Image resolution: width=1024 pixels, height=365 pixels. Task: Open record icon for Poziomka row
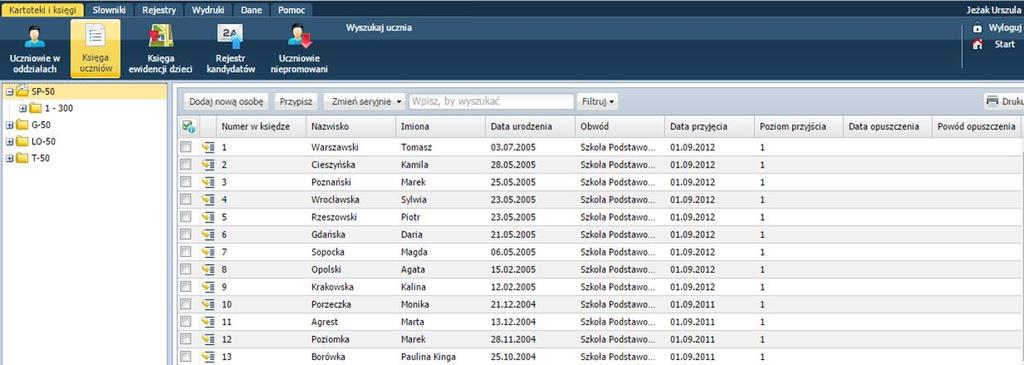[208, 340]
